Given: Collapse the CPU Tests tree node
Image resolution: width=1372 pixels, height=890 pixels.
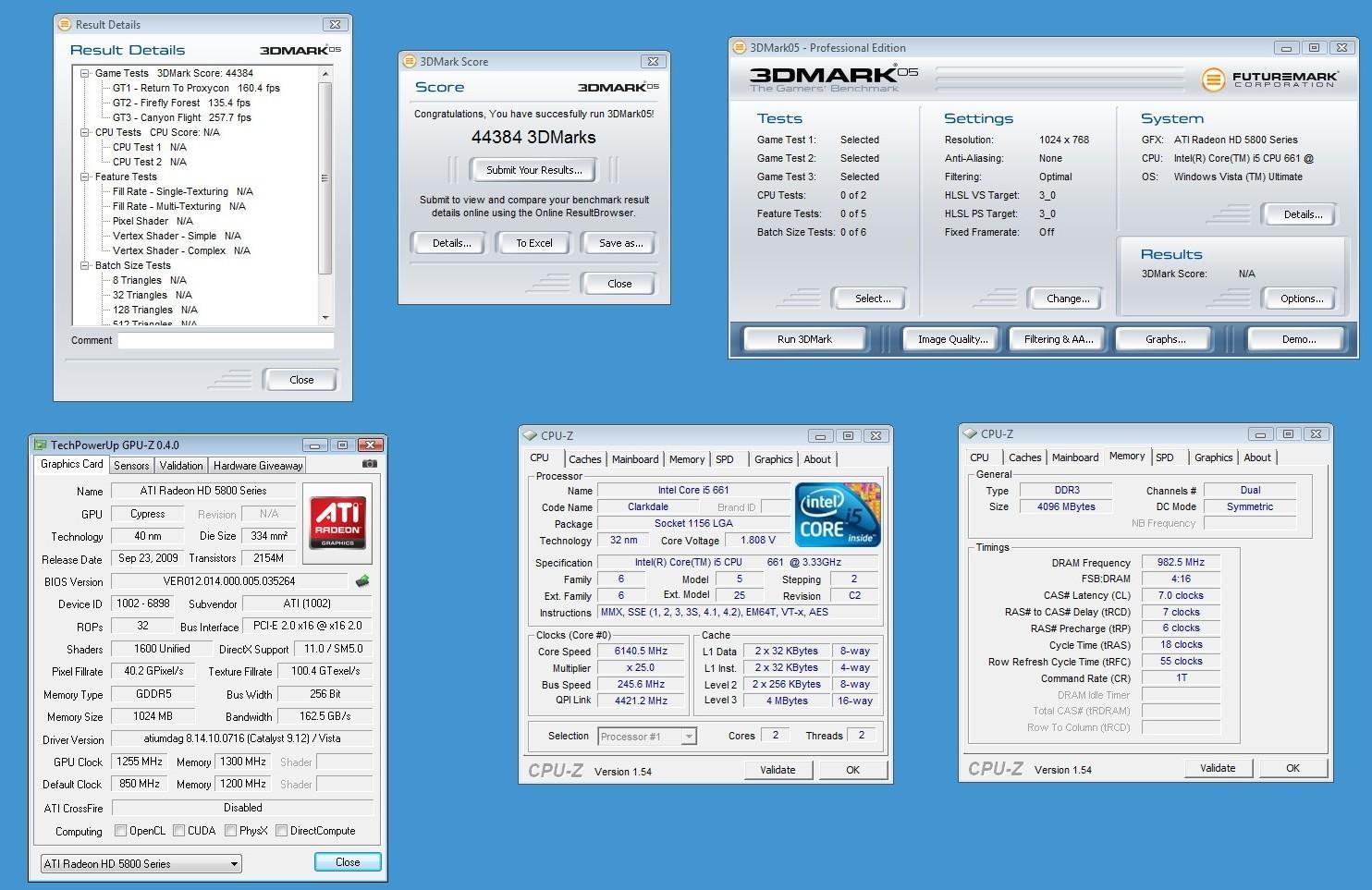Looking at the screenshot, I should click(85, 132).
